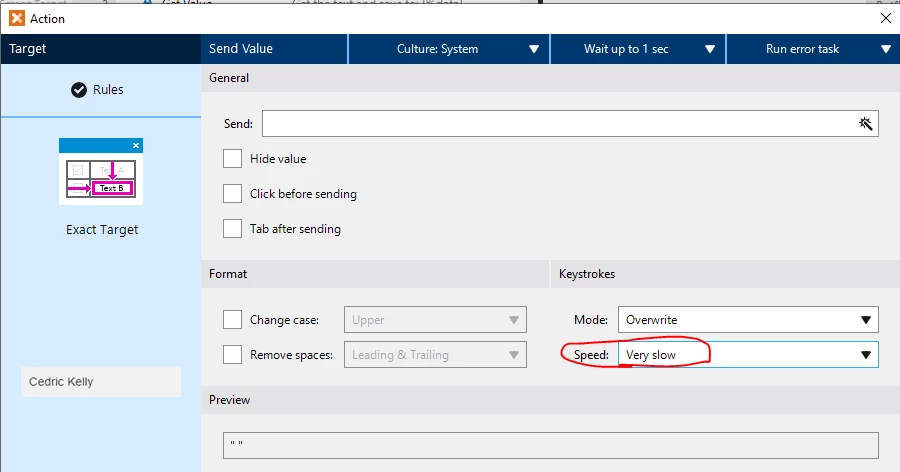Toggle the Remove spaces checkbox

[x=232, y=355]
